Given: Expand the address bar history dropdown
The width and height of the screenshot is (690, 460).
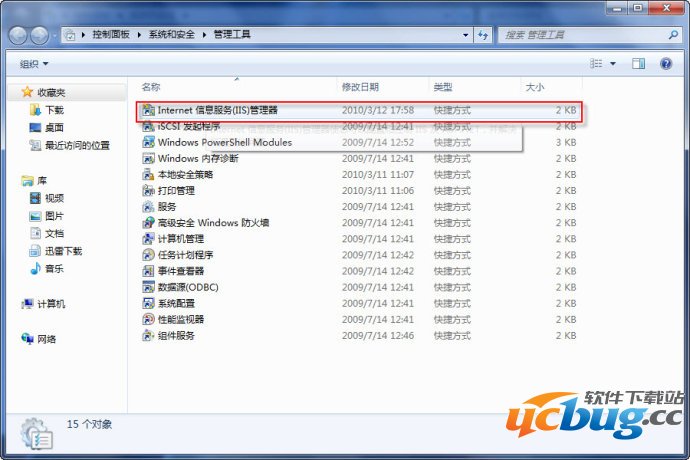Looking at the screenshot, I should tap(465, 34).
